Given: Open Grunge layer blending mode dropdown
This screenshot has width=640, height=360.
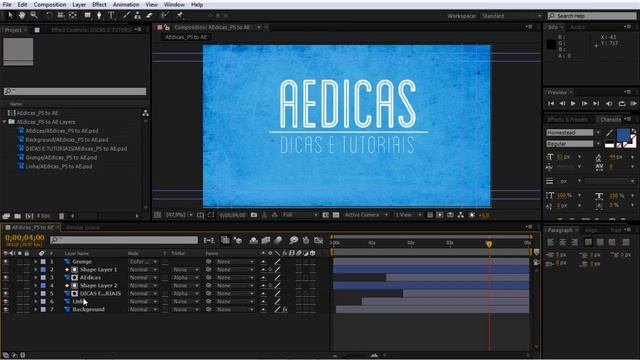Looking at the screenshot, I should point(143,262).
